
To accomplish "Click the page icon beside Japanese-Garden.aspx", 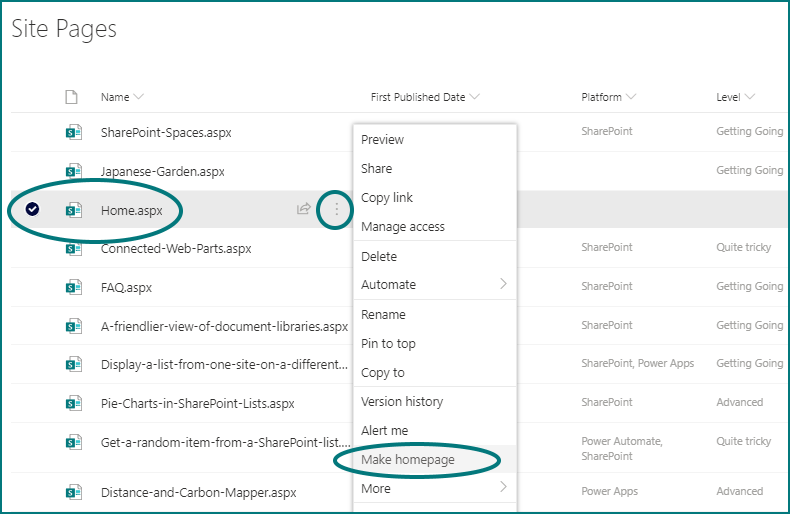I will coord(72,171).
